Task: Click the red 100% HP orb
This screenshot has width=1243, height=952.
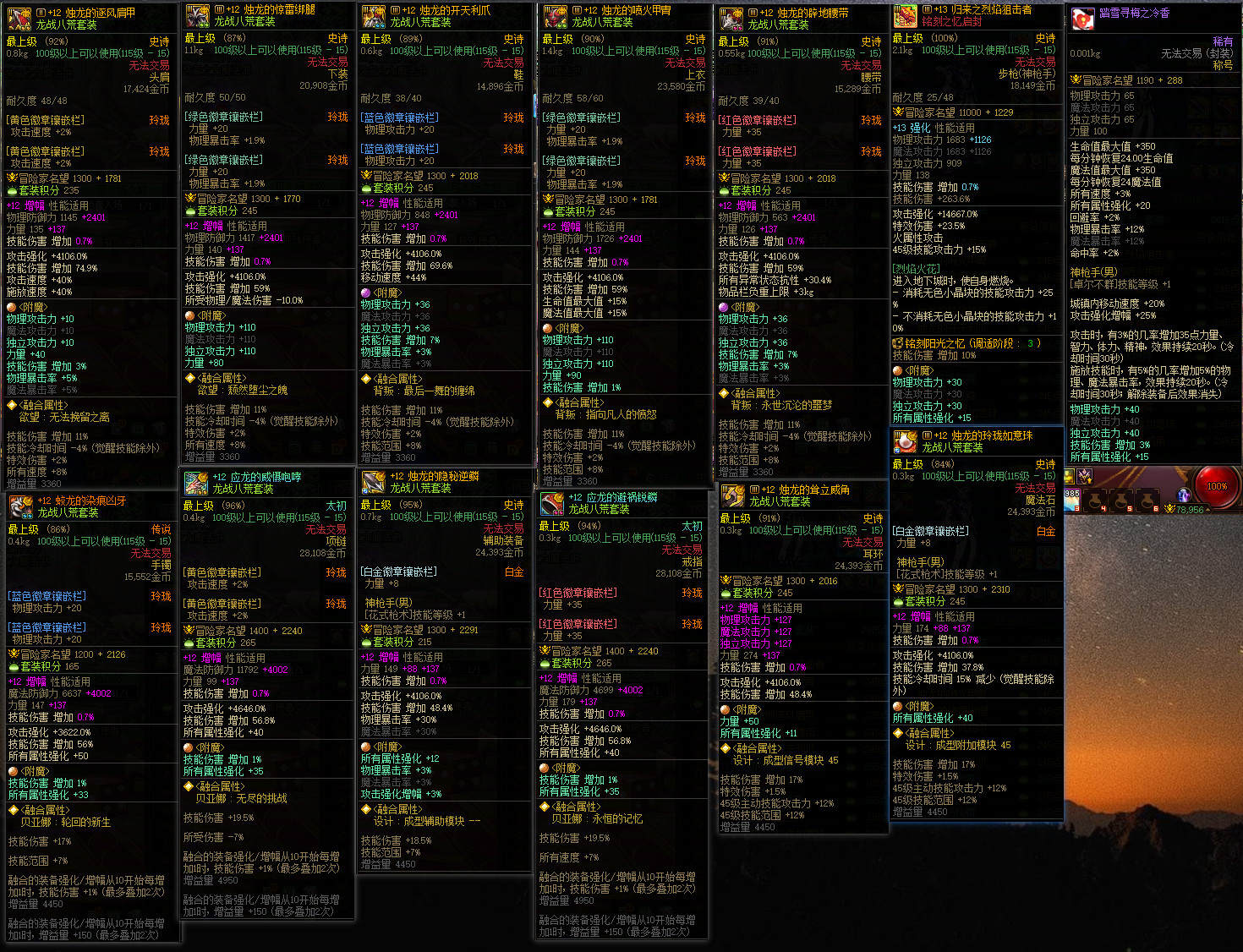Action: coord(1217,486)
